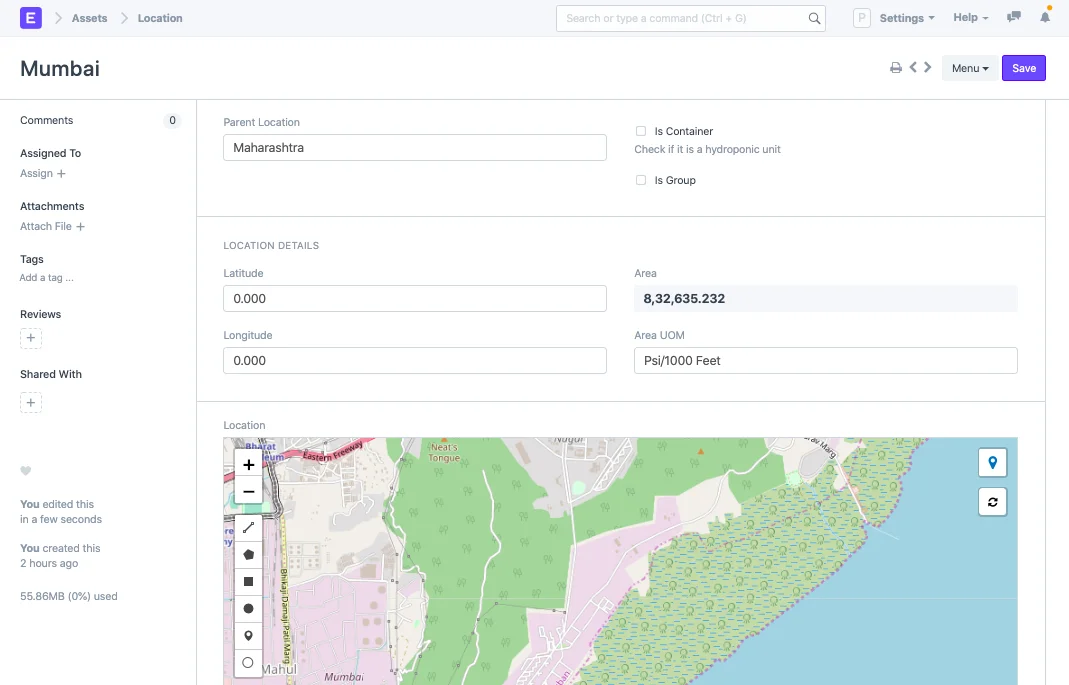Select the rectangle drawing tool on the map
The width and height of the screenshot is (1069, 685).
tap(248, 581)
